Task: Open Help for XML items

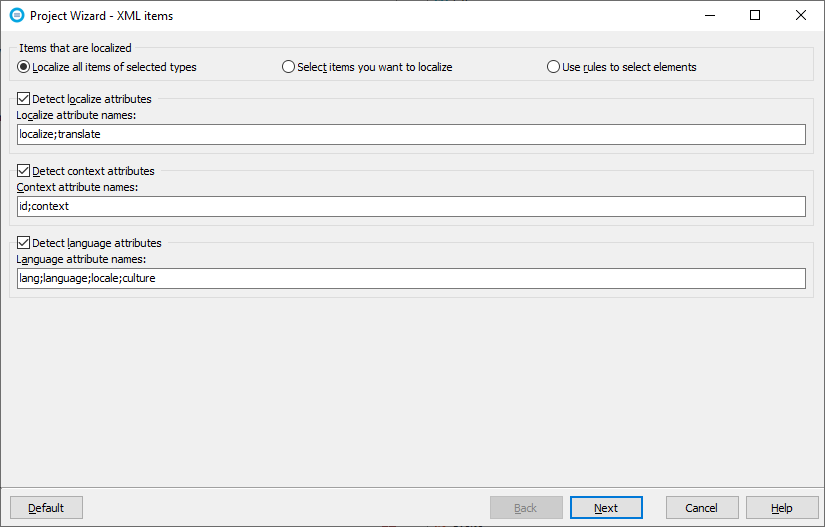Action: [782, 508]
